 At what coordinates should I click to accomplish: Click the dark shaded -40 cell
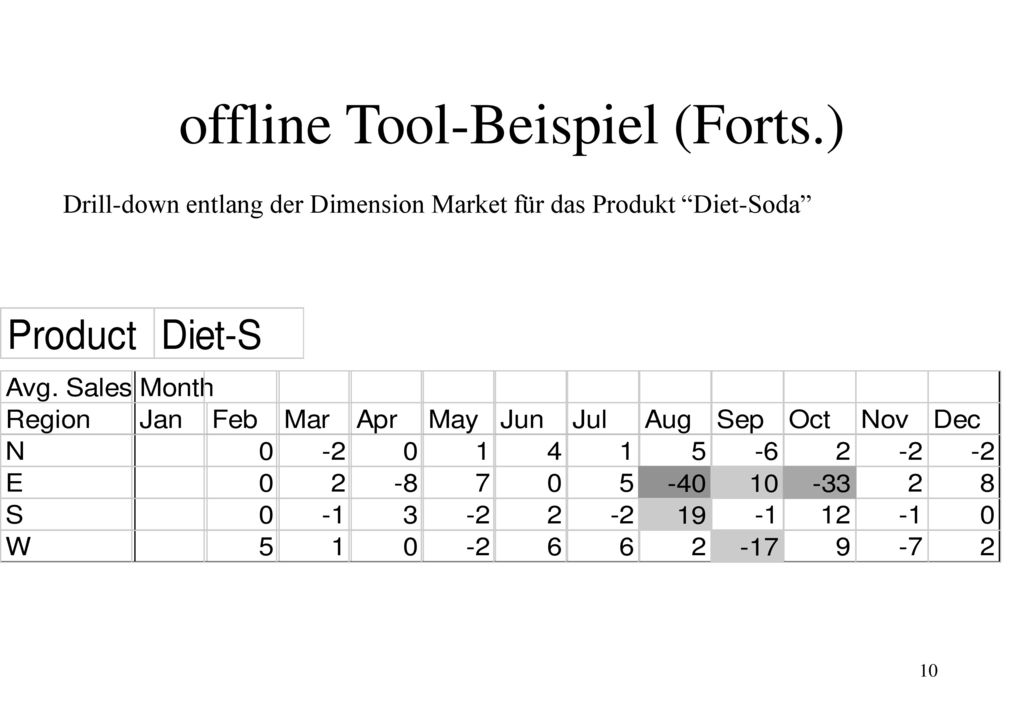click(675, 483)
